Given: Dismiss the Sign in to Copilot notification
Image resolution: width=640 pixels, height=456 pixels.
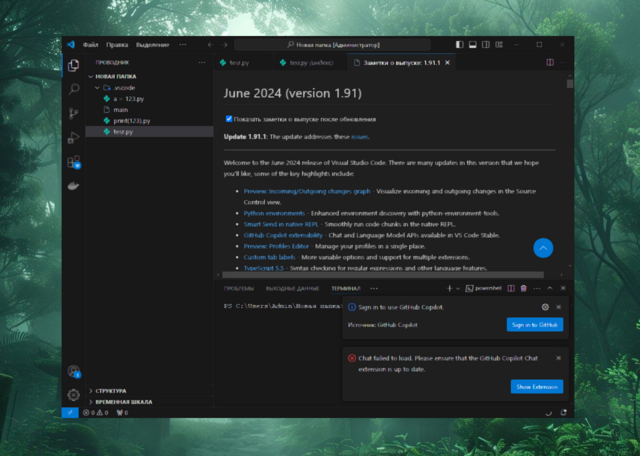Looking at the screenshot, I should coord(558,307).
